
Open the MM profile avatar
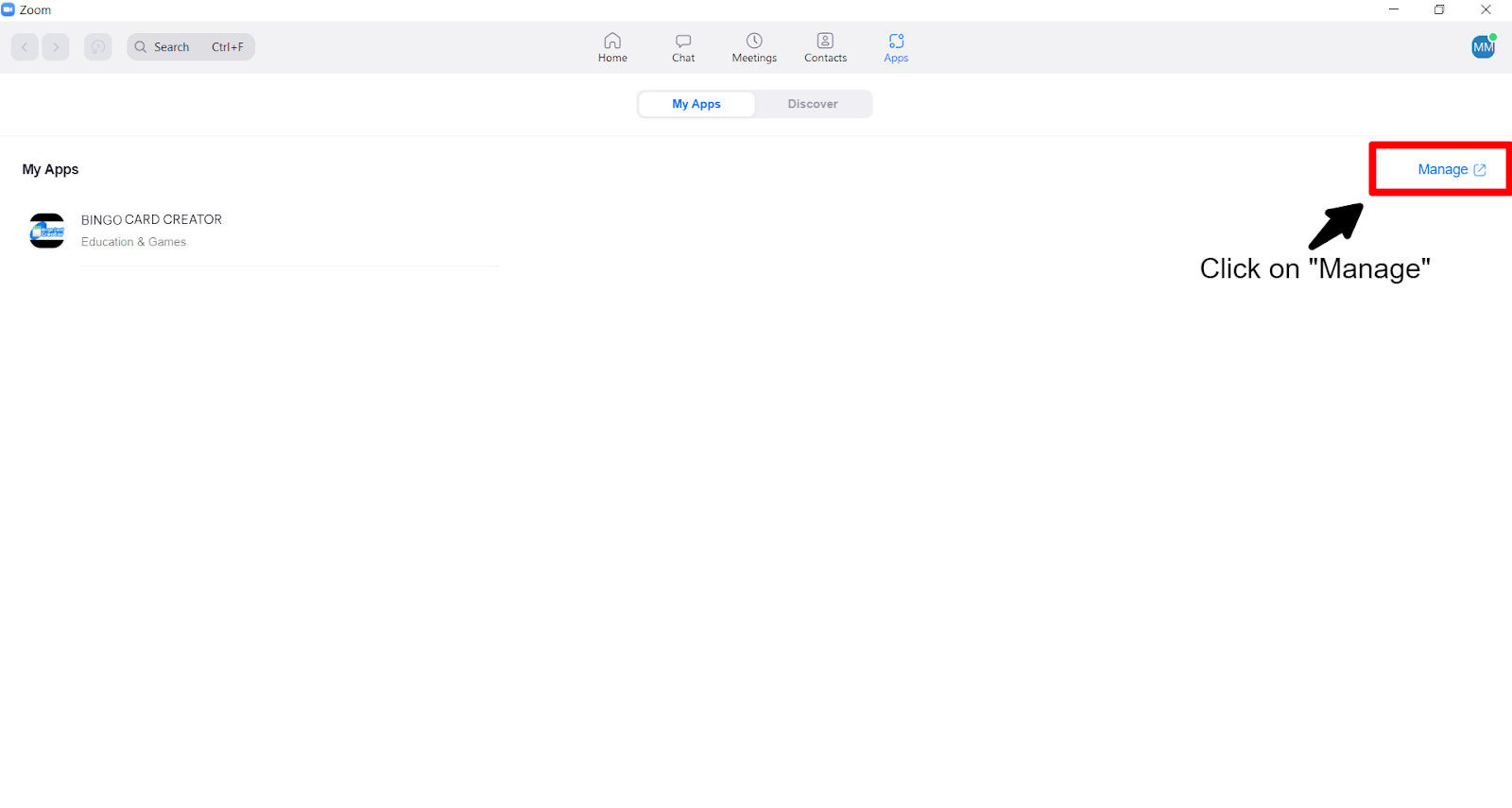coord(1484,47)
